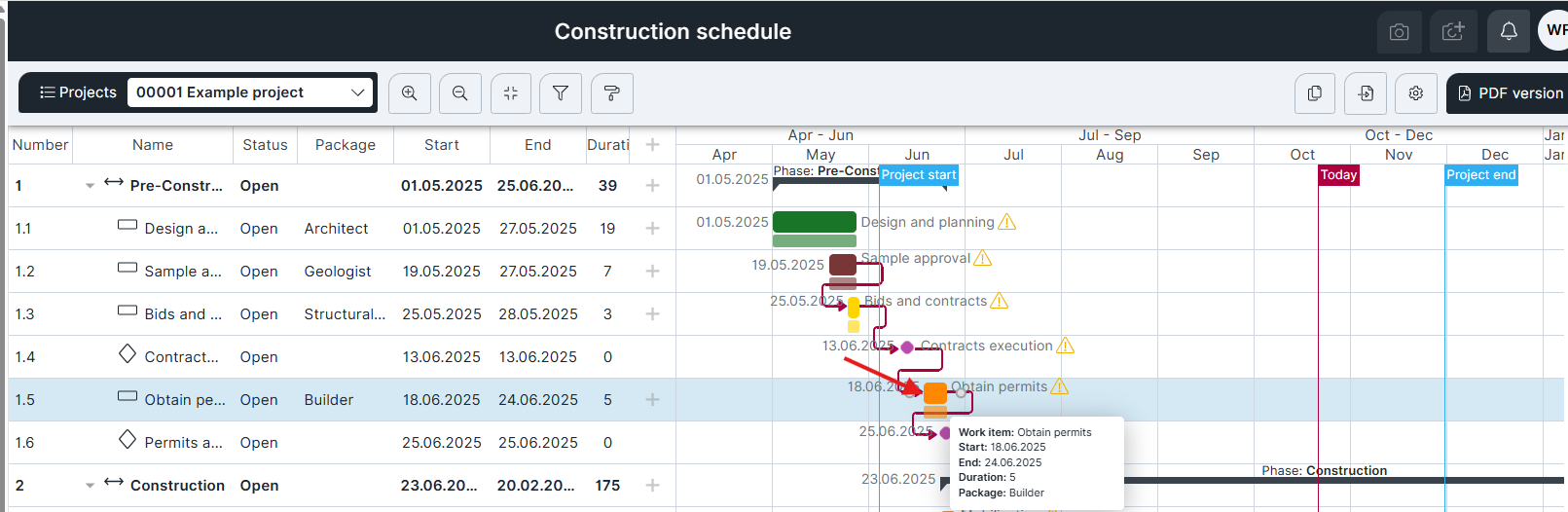Click the Status column header
The height and width of the screenshot is (512, 1568).
click(265, 145)
